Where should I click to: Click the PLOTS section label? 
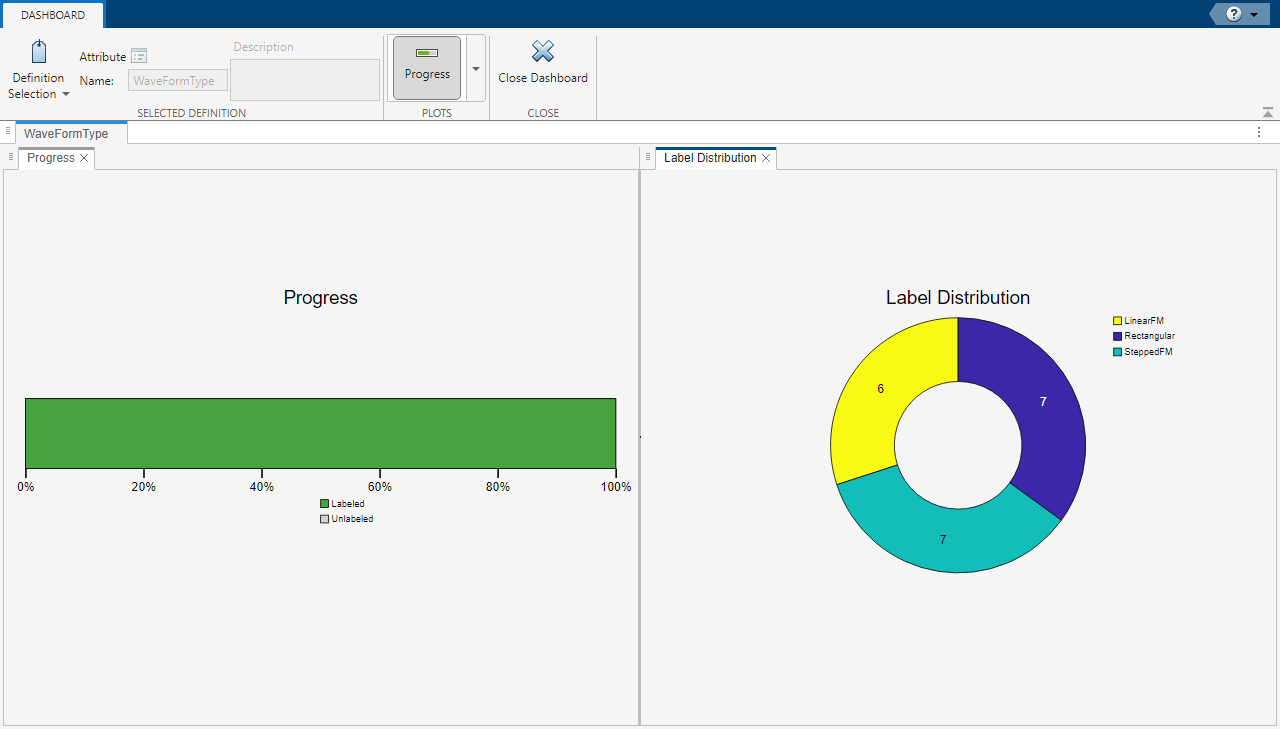point(437,113)
